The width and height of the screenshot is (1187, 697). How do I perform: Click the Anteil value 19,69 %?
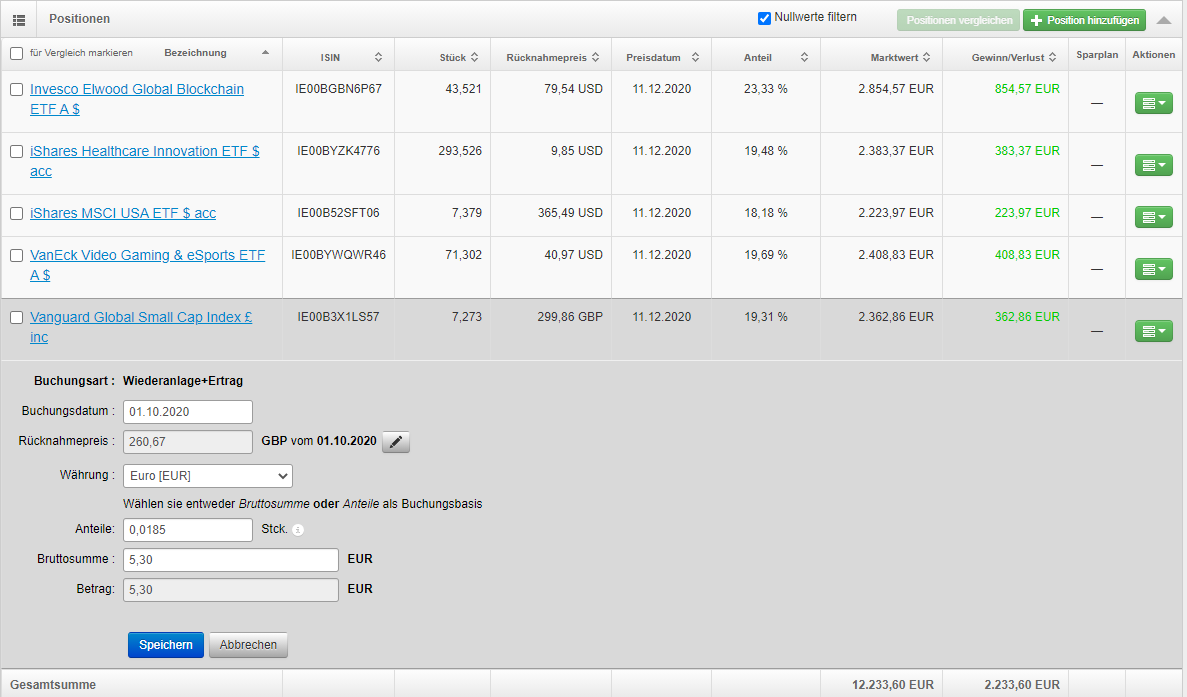coord(765,255)
